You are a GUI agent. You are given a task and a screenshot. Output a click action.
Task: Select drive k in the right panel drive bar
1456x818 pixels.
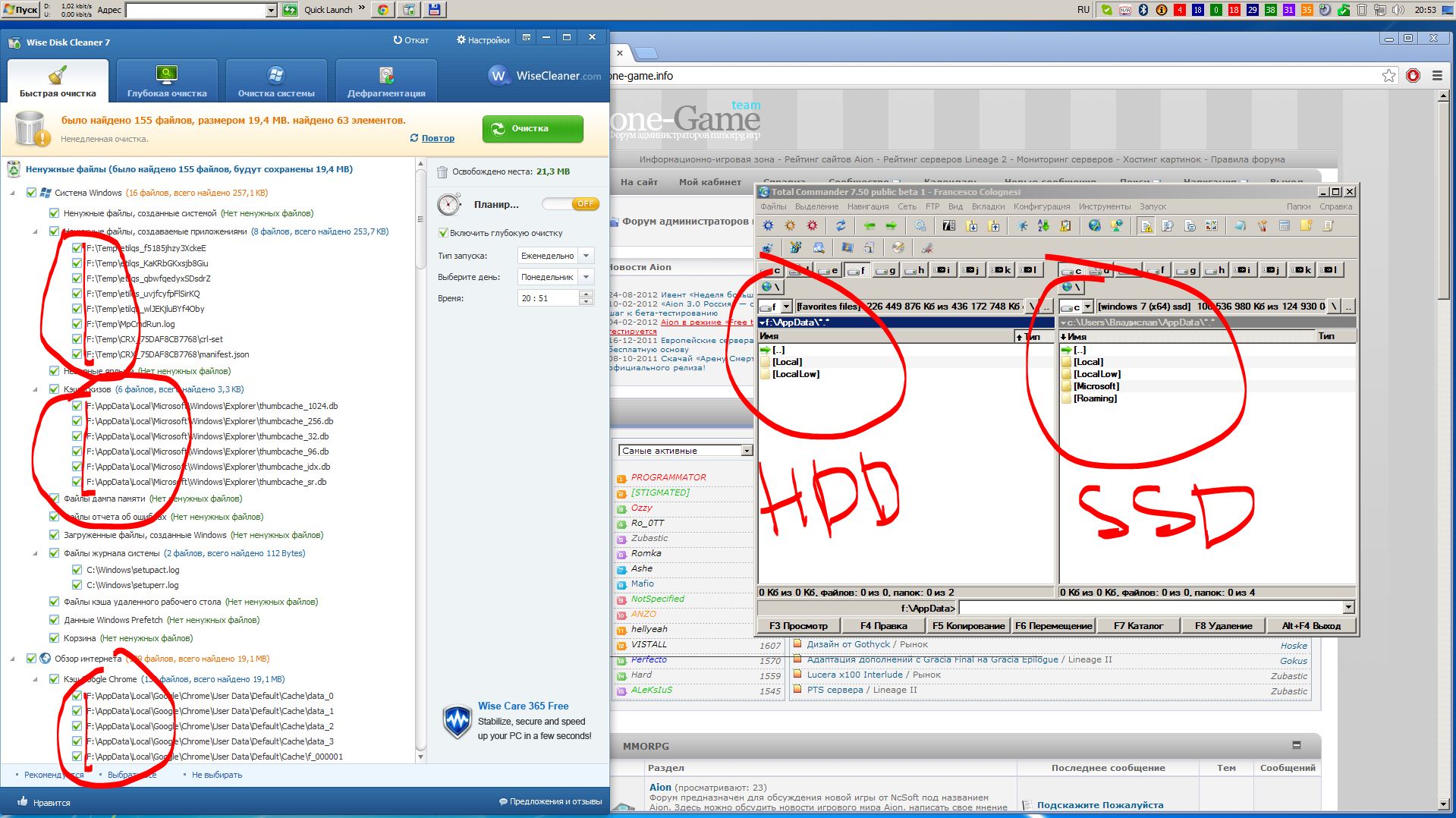point(1302,269)
